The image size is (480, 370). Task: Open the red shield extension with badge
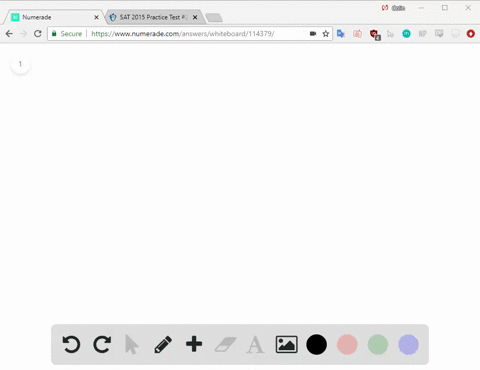click(375, 34)
